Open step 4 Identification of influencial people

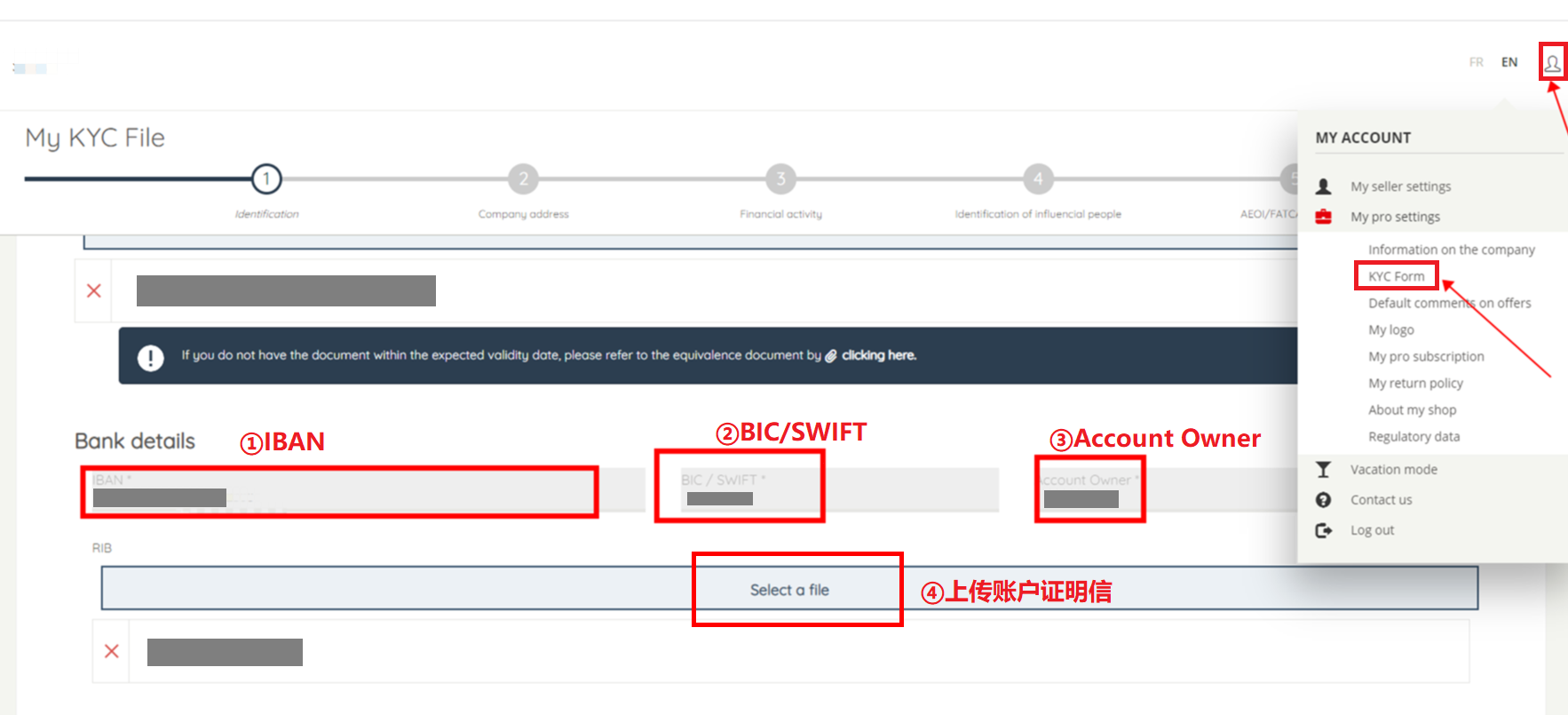pos(1038,179)
